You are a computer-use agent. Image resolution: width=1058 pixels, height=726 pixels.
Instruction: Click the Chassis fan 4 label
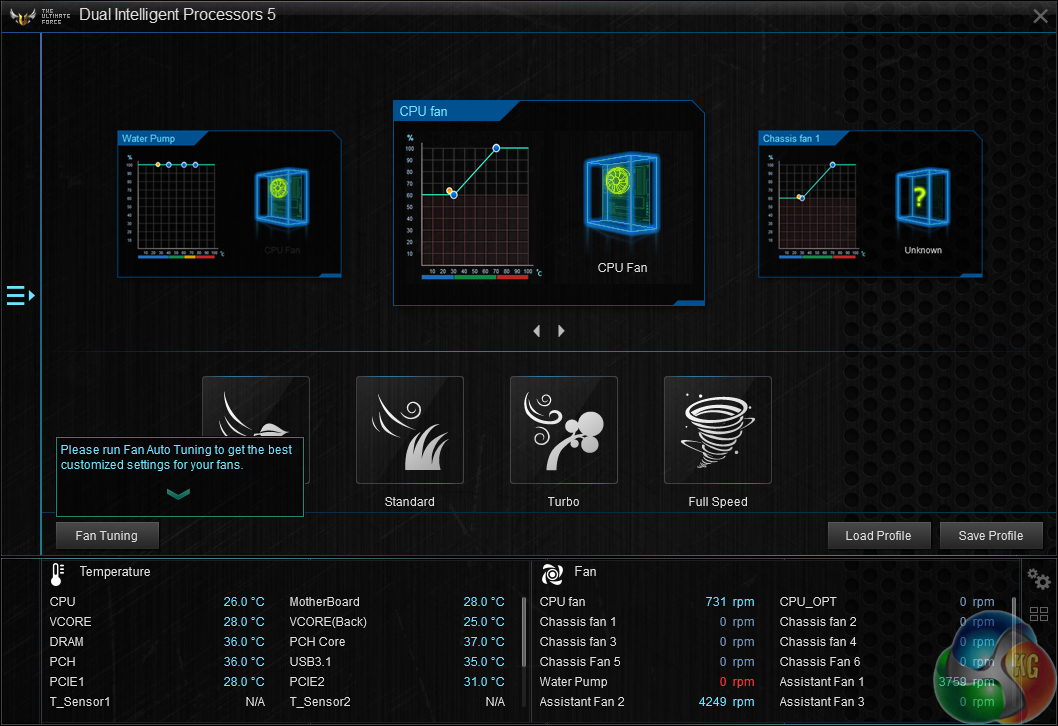[818, 642]
